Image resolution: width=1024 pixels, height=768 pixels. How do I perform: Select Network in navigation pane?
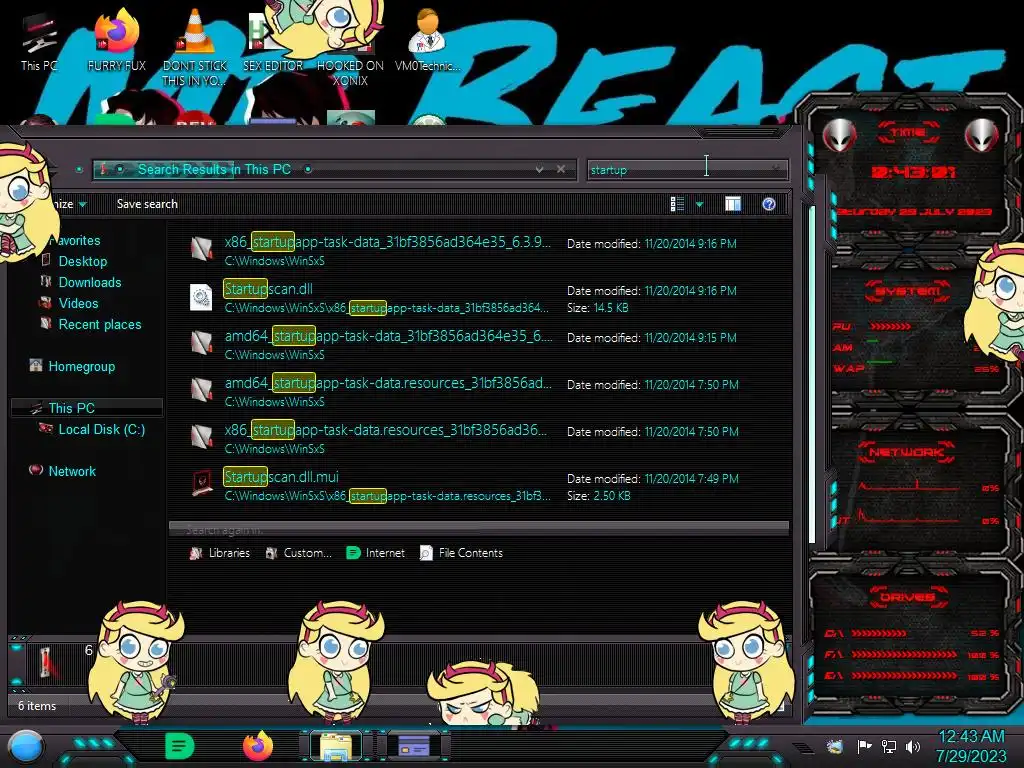[72, 471]
